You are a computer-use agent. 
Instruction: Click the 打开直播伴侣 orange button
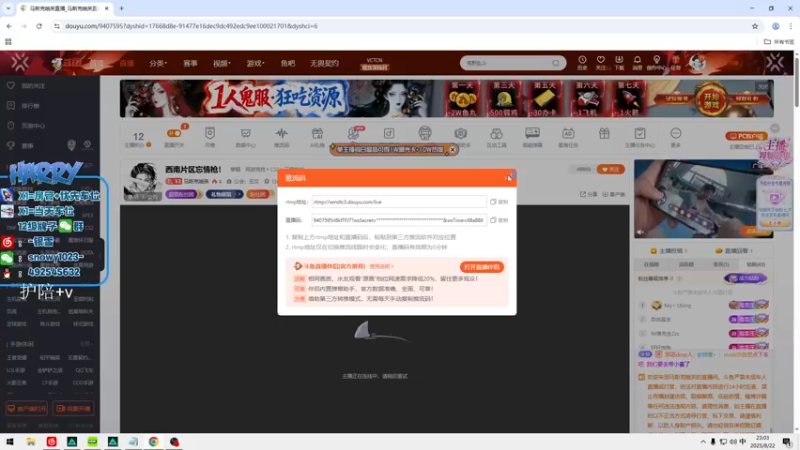click(481, 267)
